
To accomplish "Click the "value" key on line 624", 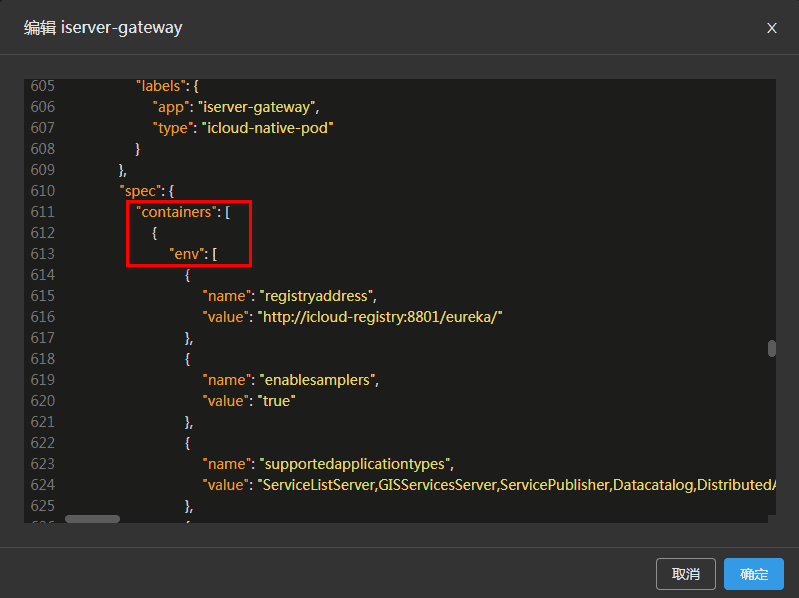I will (226, 485).
